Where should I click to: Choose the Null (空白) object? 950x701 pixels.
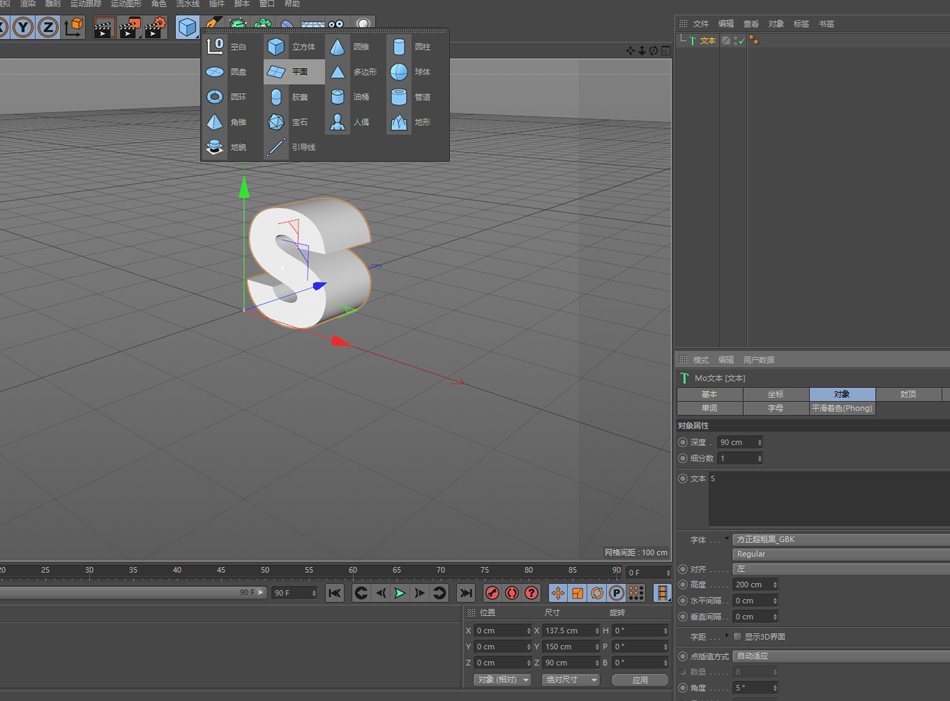pos(227,47)
